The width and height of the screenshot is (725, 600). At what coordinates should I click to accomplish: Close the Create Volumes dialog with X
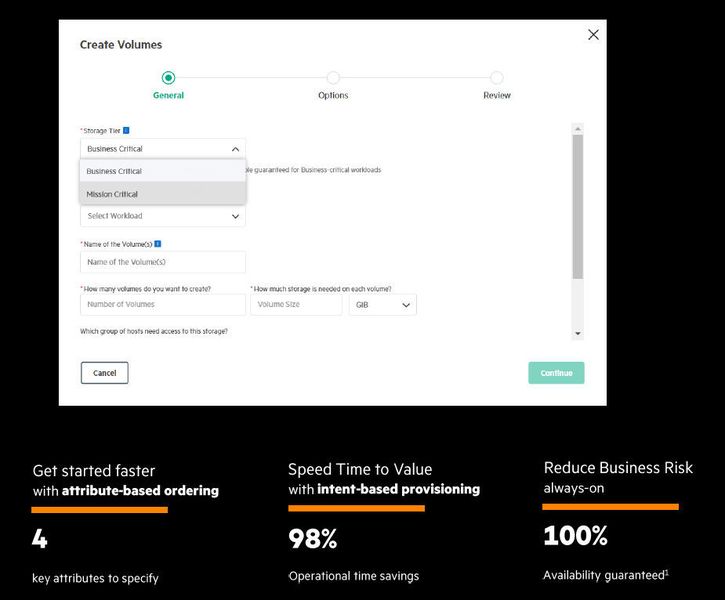point(593,35)
